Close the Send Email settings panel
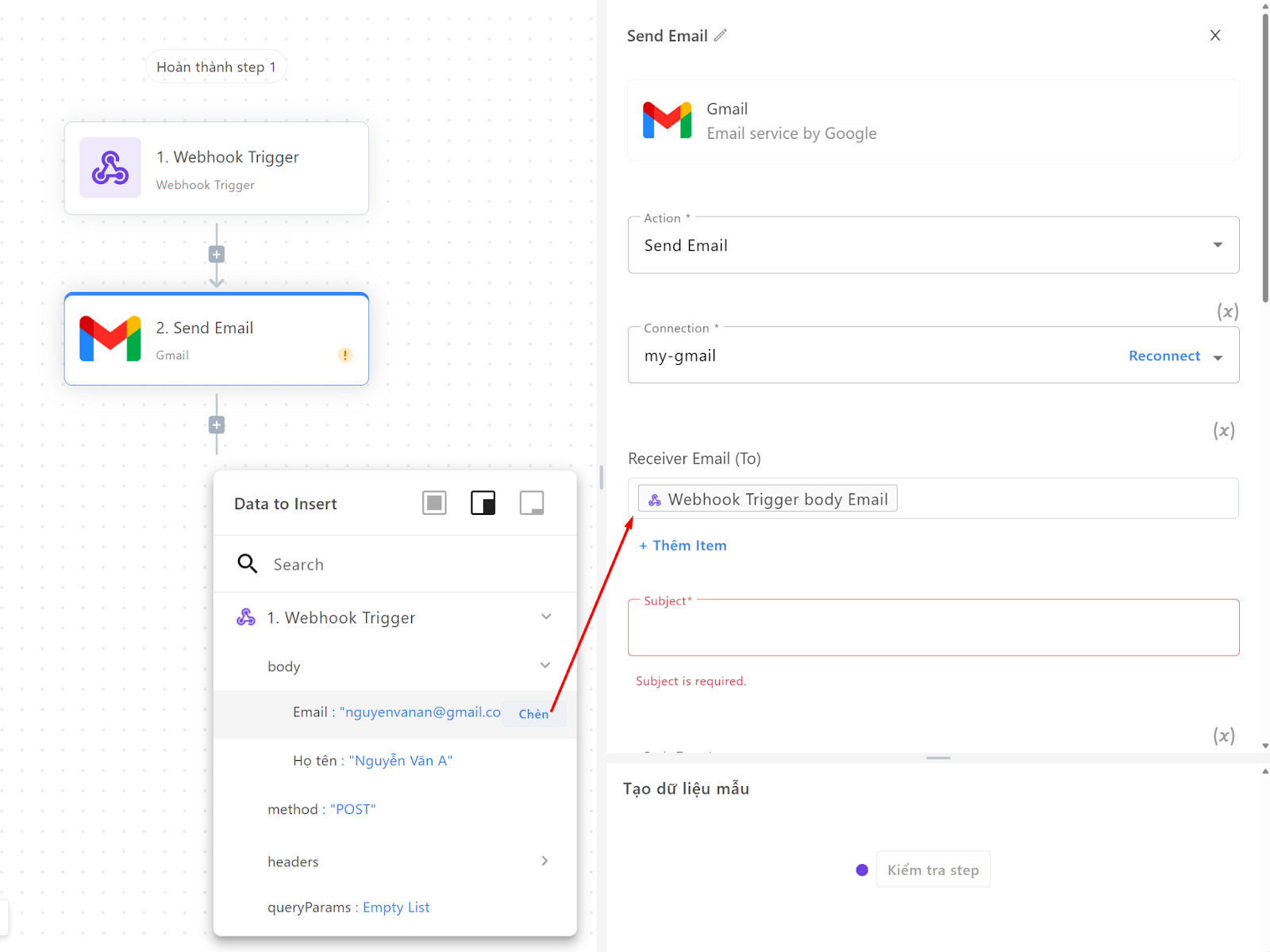The height and width of the screenshot is (952, 1270). (1214, 36)
